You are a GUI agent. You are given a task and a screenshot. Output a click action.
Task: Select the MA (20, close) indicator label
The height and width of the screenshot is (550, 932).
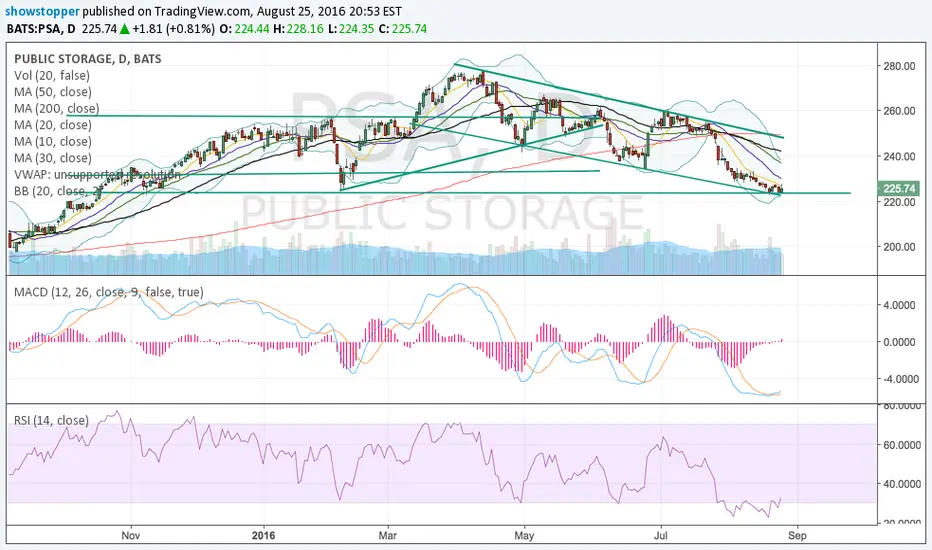click(53, 125)
